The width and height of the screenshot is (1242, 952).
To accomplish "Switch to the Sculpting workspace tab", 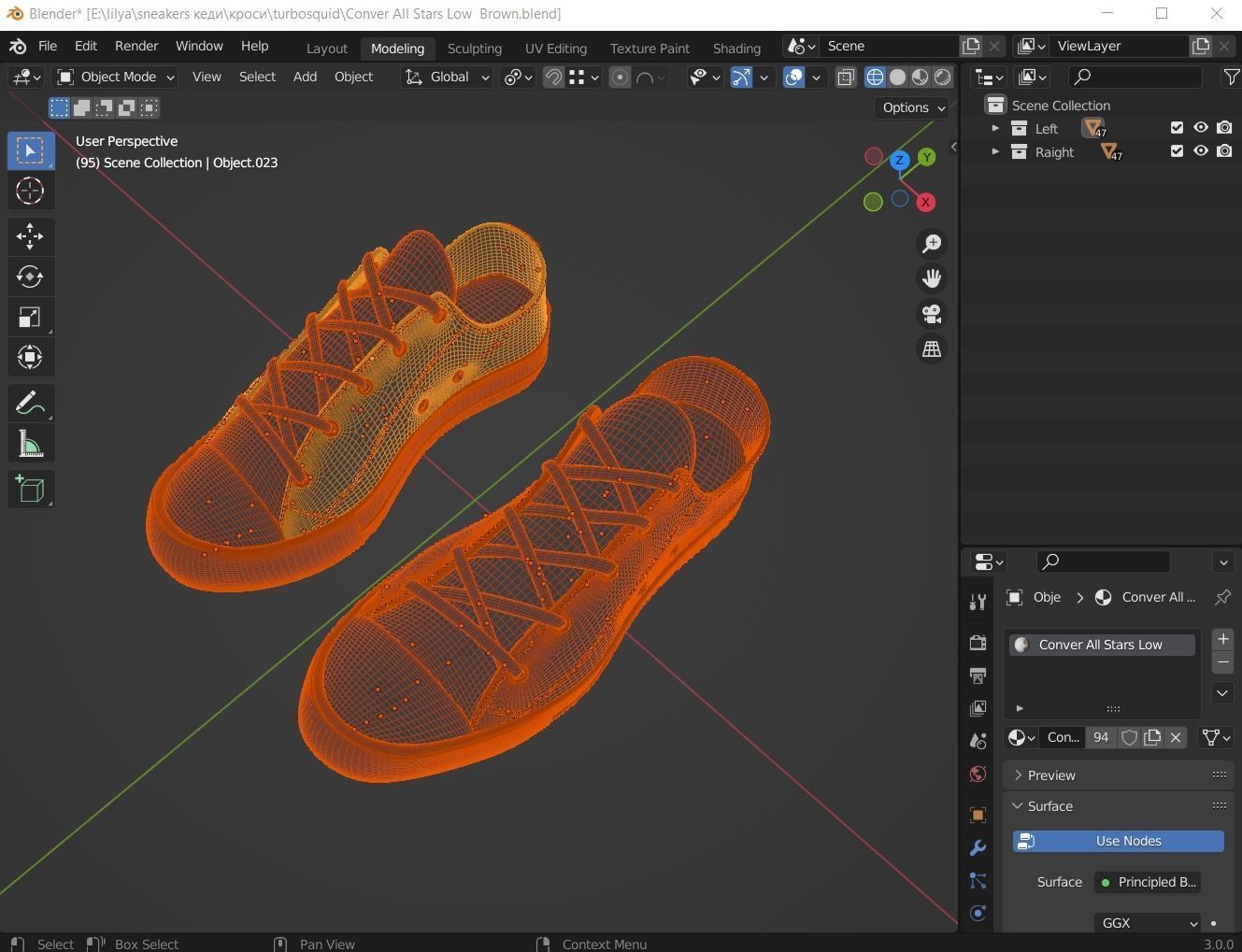I will pyautogui.click(x=474, y=48).
